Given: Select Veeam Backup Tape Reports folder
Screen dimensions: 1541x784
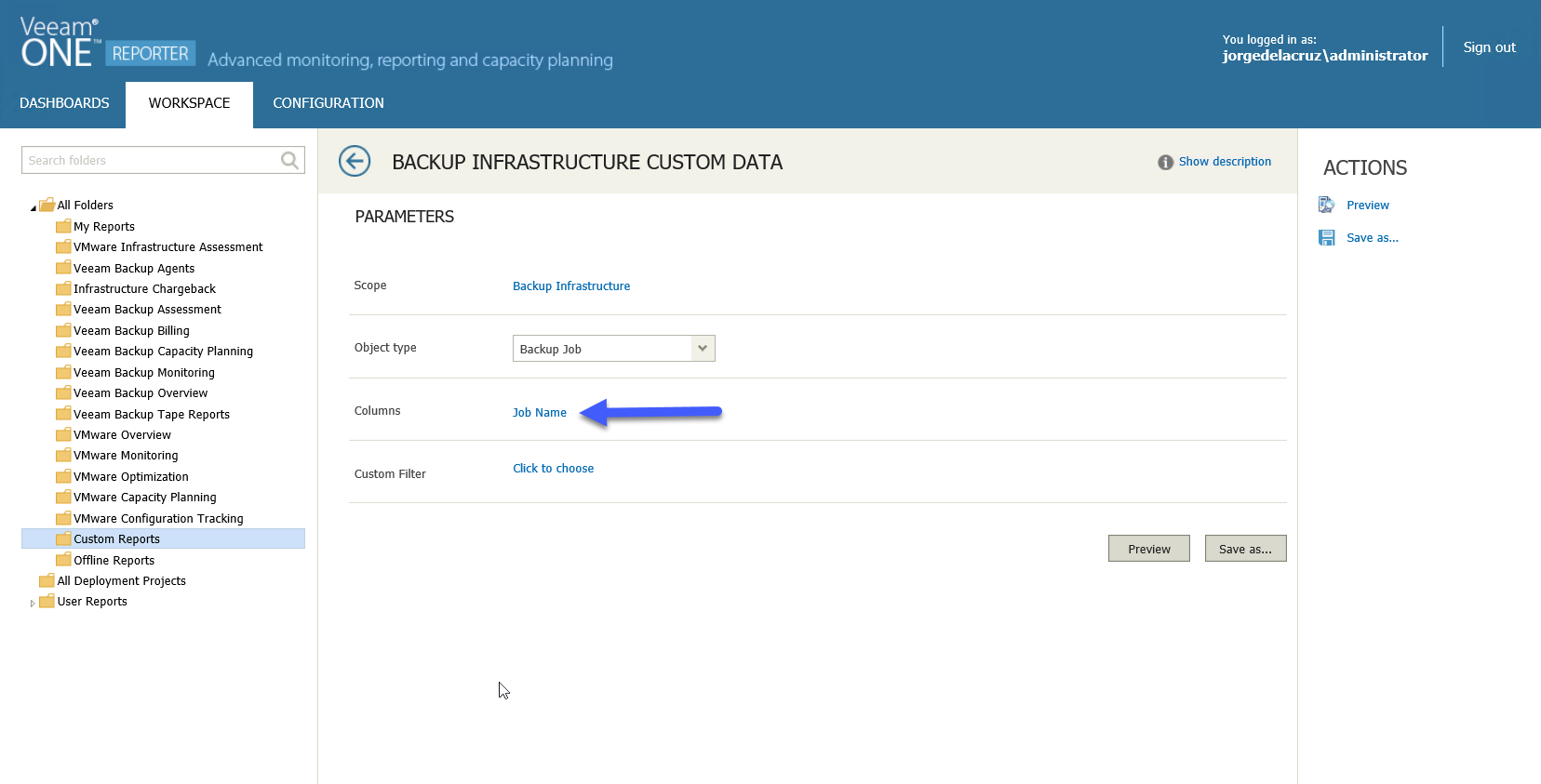Looking at the screenshot, I should (x=152, y=415).
